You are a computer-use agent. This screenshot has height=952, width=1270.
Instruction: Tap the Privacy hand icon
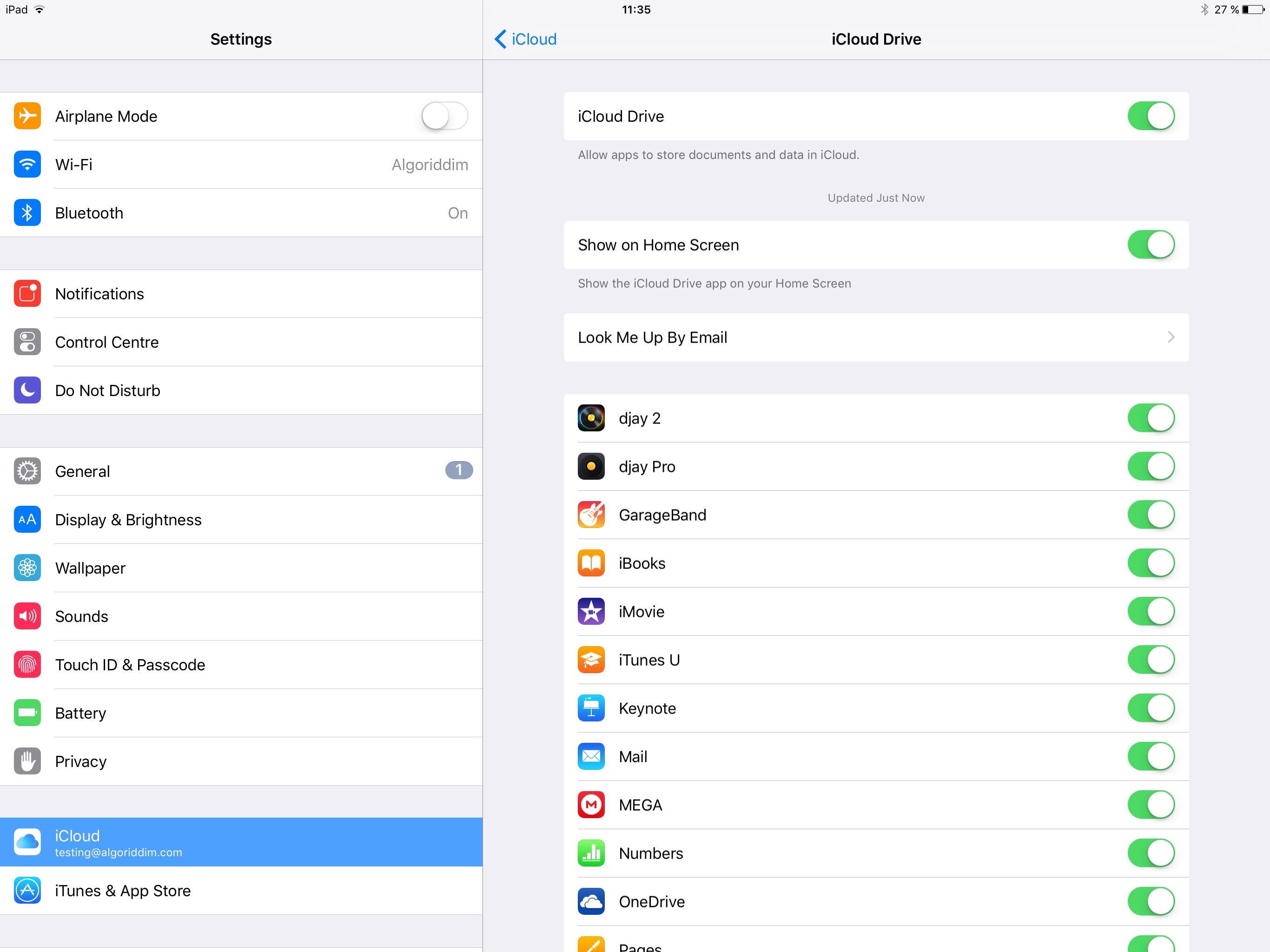point(27,761)
